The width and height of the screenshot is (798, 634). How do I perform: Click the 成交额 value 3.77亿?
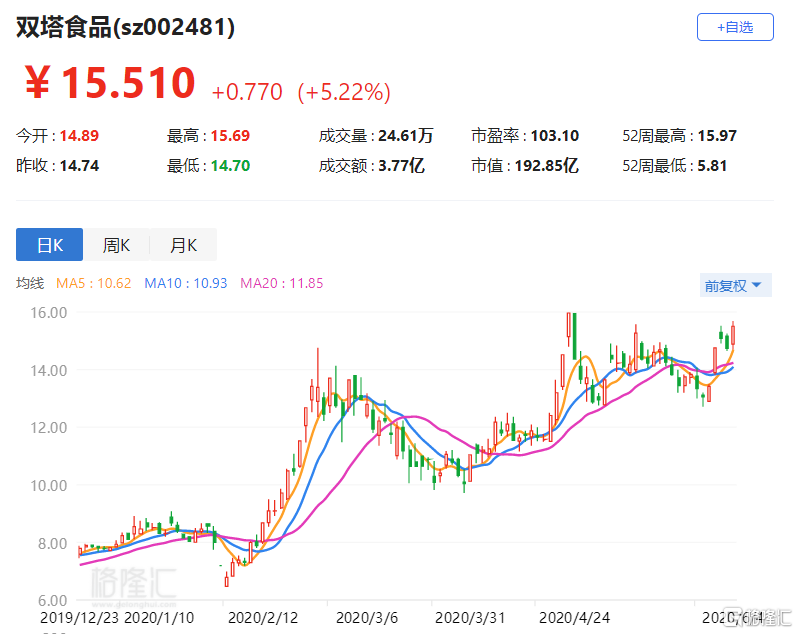(401, 166)
